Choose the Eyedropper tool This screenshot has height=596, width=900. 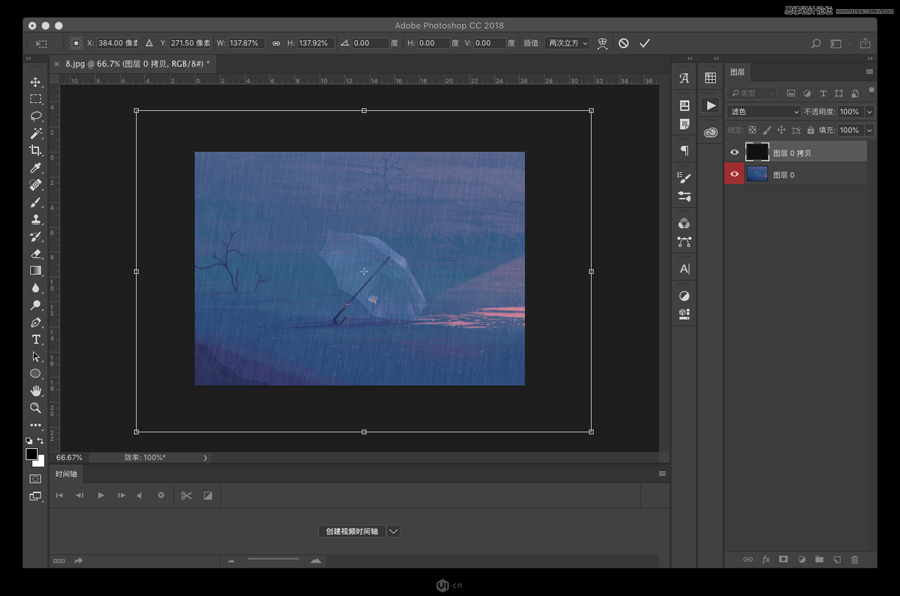coord(36,167)
